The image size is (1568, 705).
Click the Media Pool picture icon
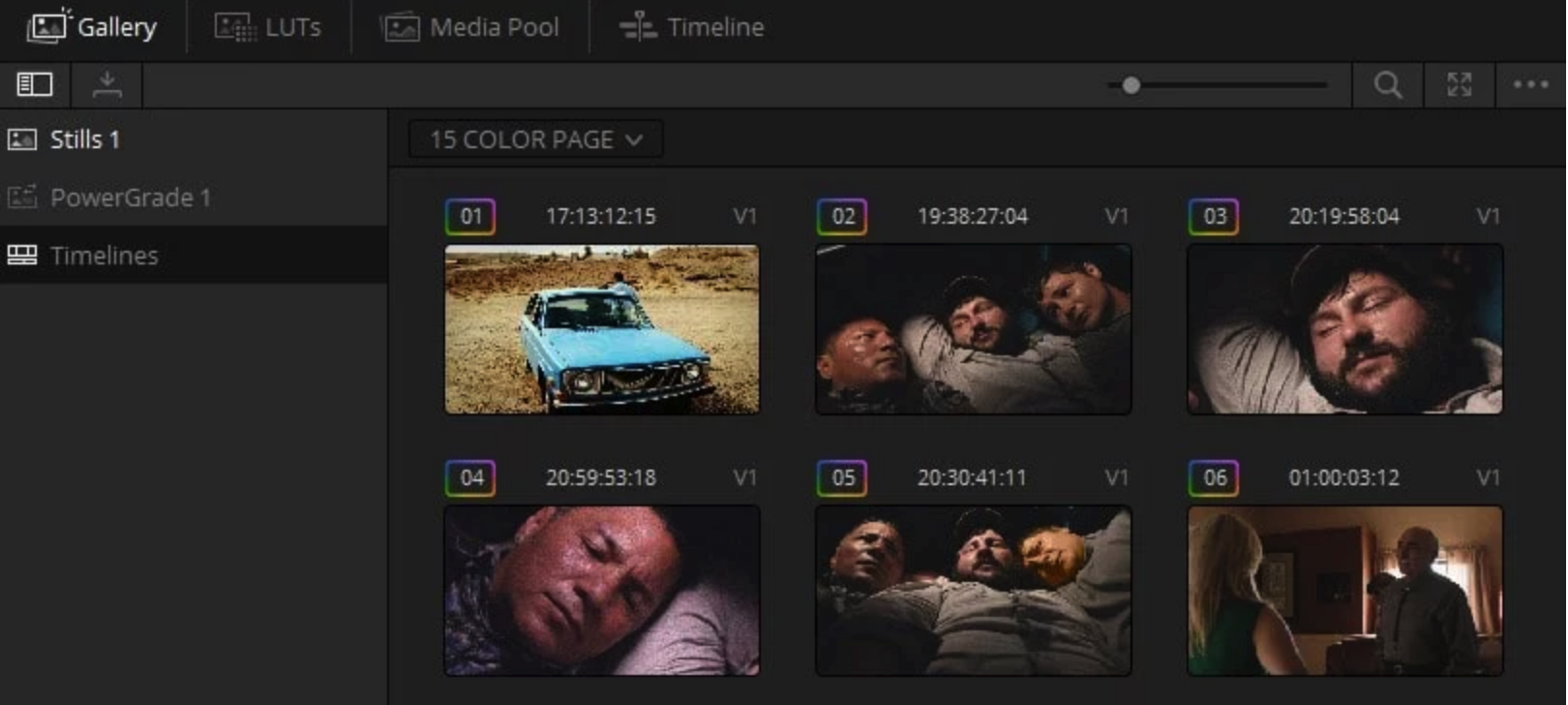[x=400, y=27]
